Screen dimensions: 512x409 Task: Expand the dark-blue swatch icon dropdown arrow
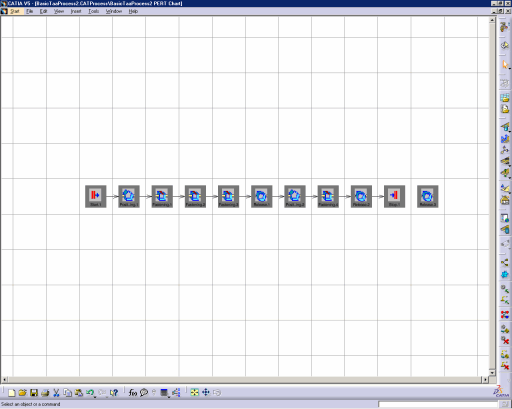169,397
